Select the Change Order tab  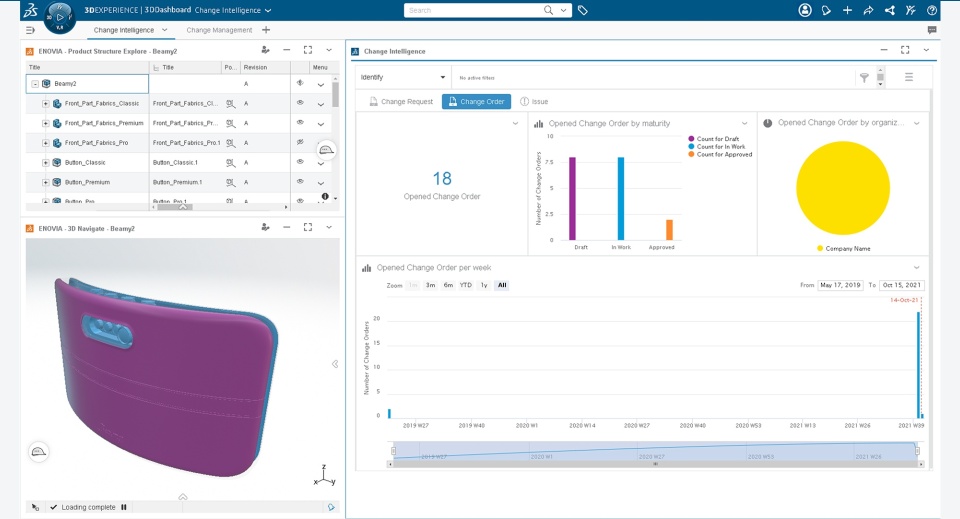click(476, 102)
